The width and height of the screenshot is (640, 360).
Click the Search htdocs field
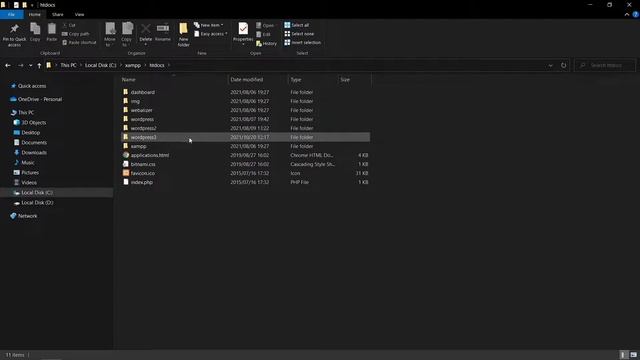pos(605,65)
